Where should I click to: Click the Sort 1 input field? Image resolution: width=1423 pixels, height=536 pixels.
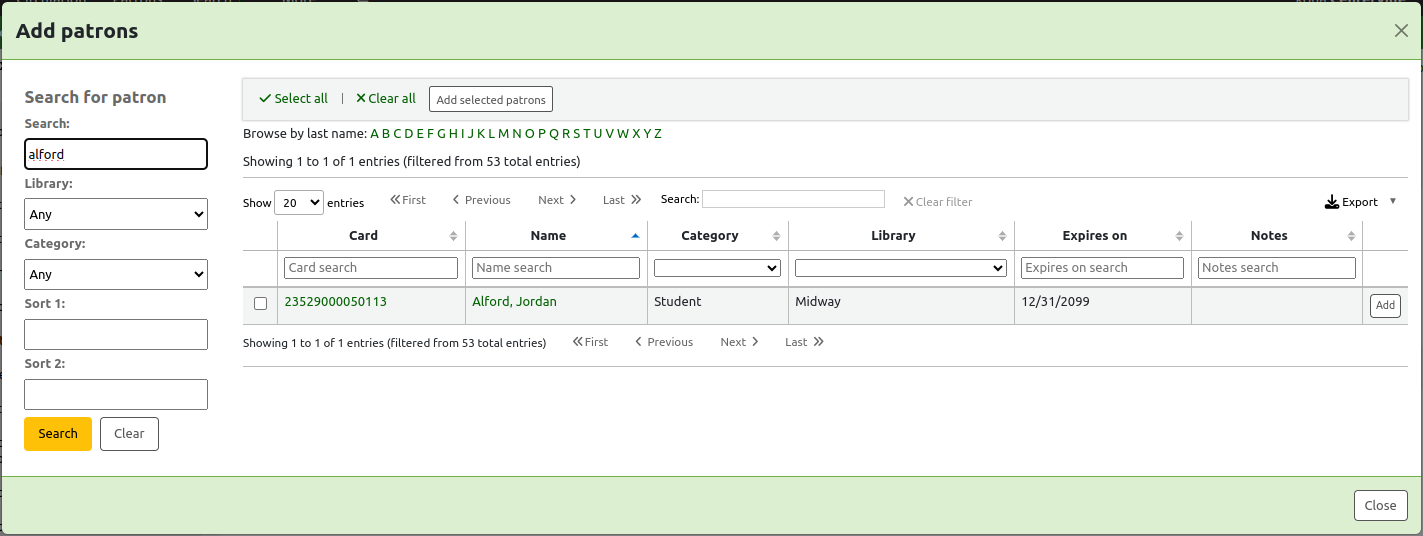click(x=116, y=334)
